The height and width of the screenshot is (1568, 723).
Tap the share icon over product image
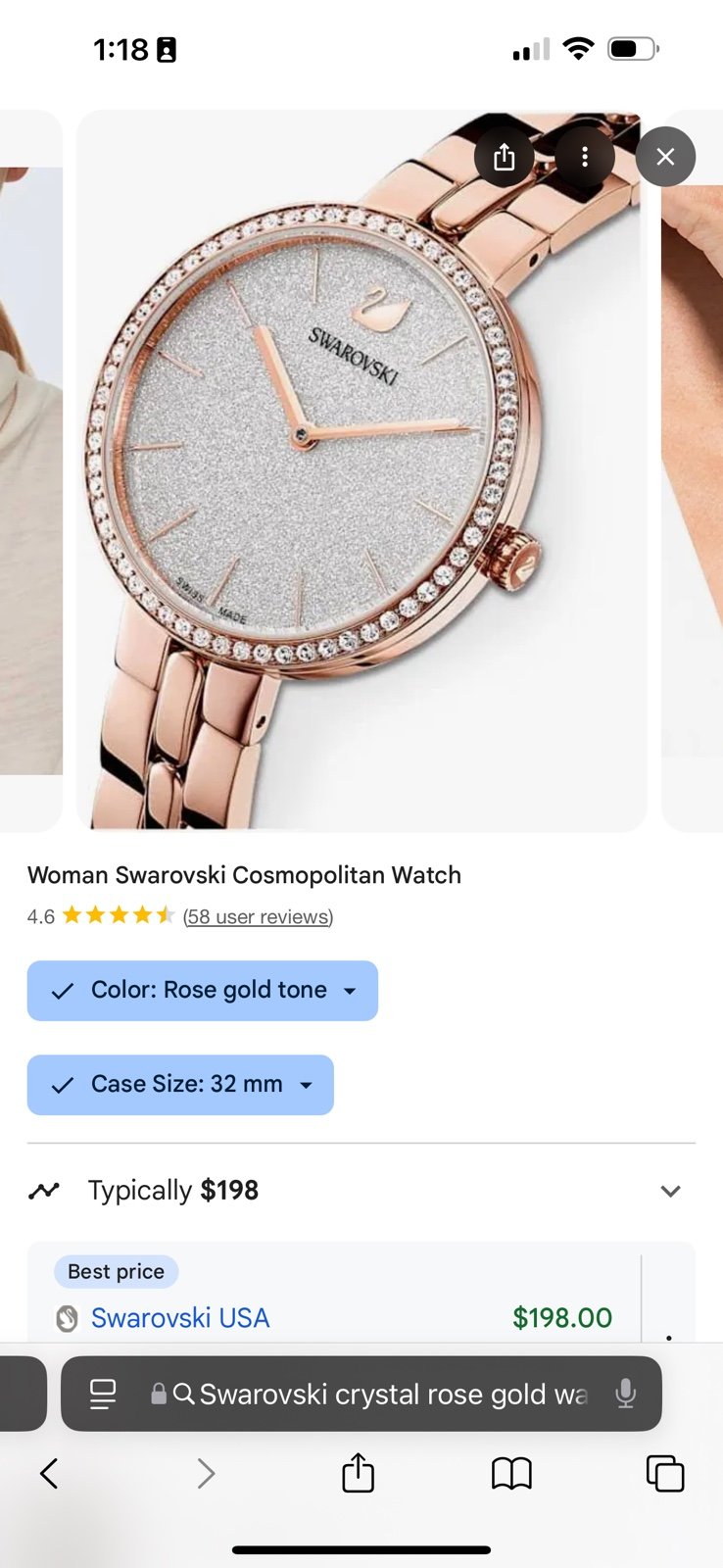point(505,157)
